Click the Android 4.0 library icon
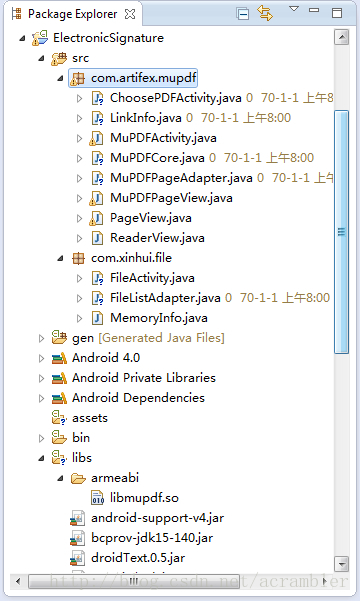This screenshot has height=601, width=360. (59, 358)
